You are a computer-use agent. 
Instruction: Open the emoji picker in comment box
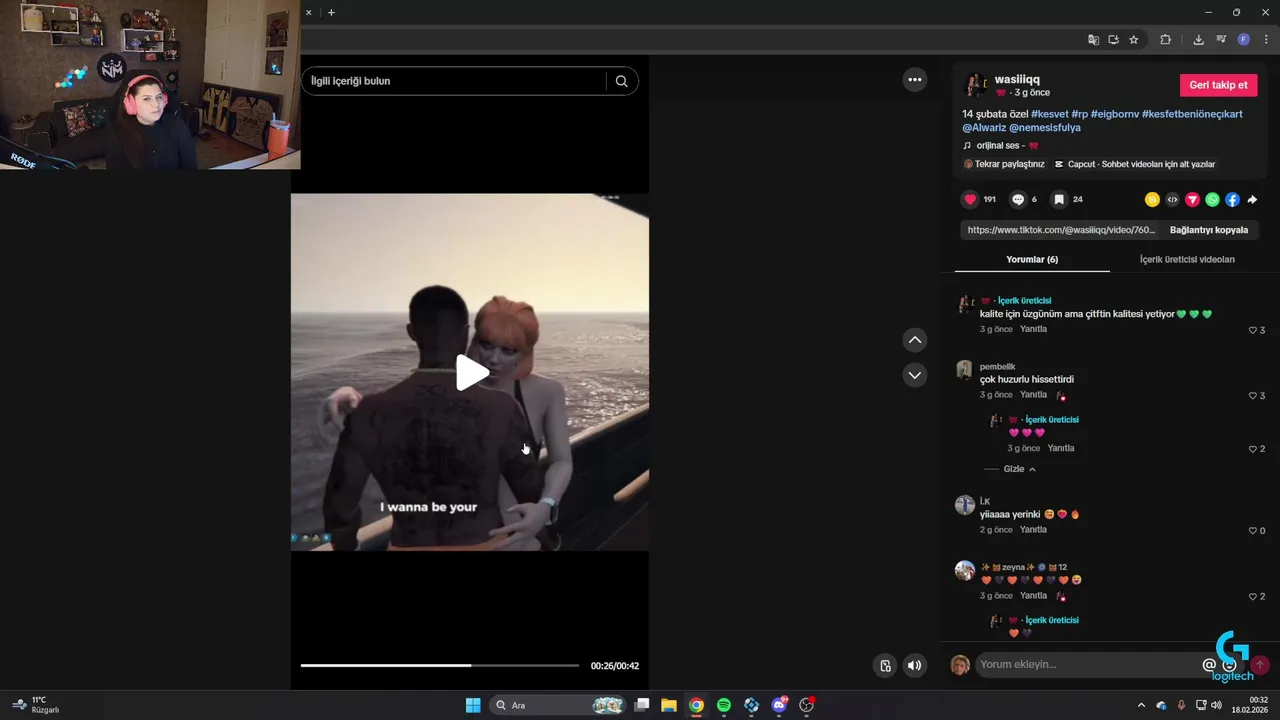1230,664
